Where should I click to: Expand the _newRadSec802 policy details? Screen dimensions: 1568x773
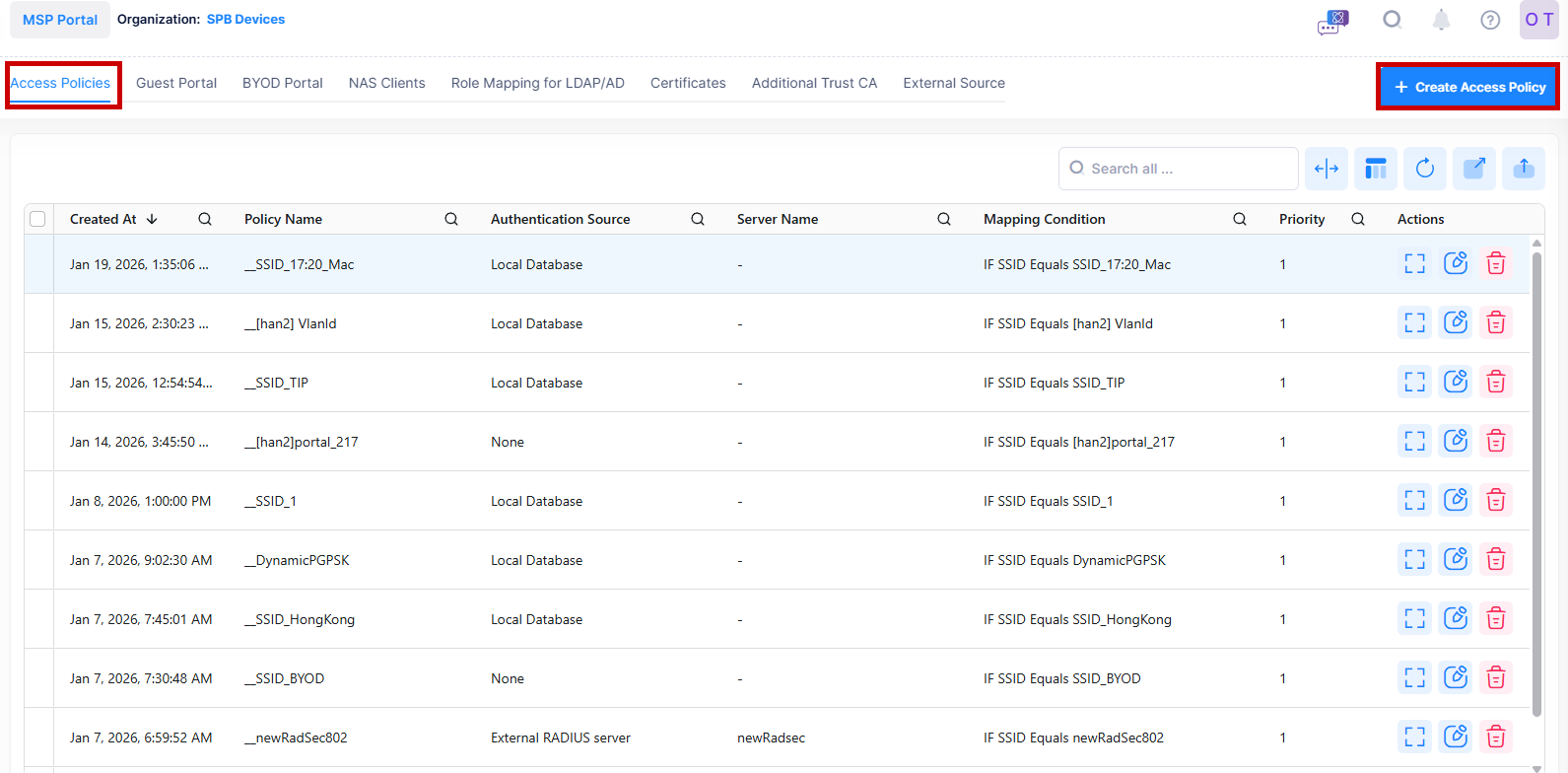(x=1415, y=737)
